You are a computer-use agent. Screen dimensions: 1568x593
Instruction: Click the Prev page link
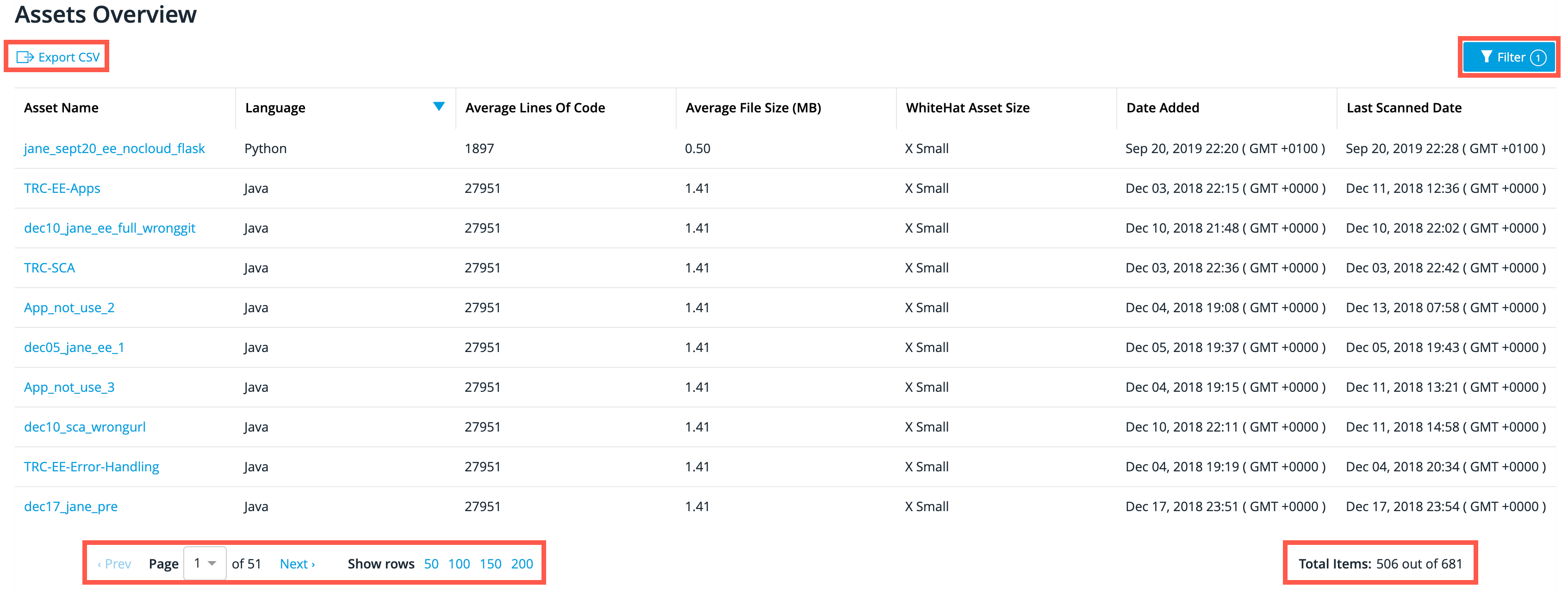(114, 564)
